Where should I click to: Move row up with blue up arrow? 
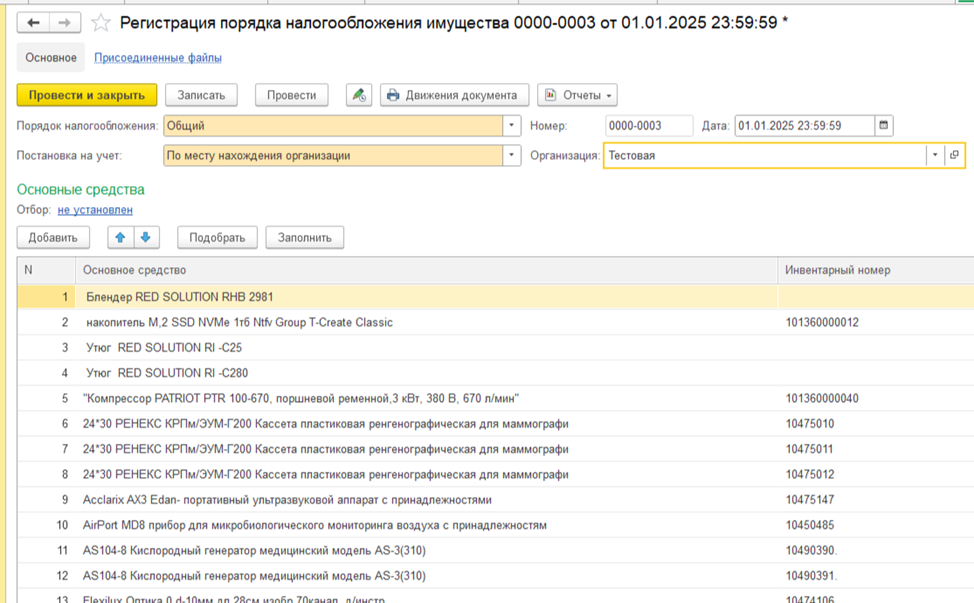tap(121, 237)
